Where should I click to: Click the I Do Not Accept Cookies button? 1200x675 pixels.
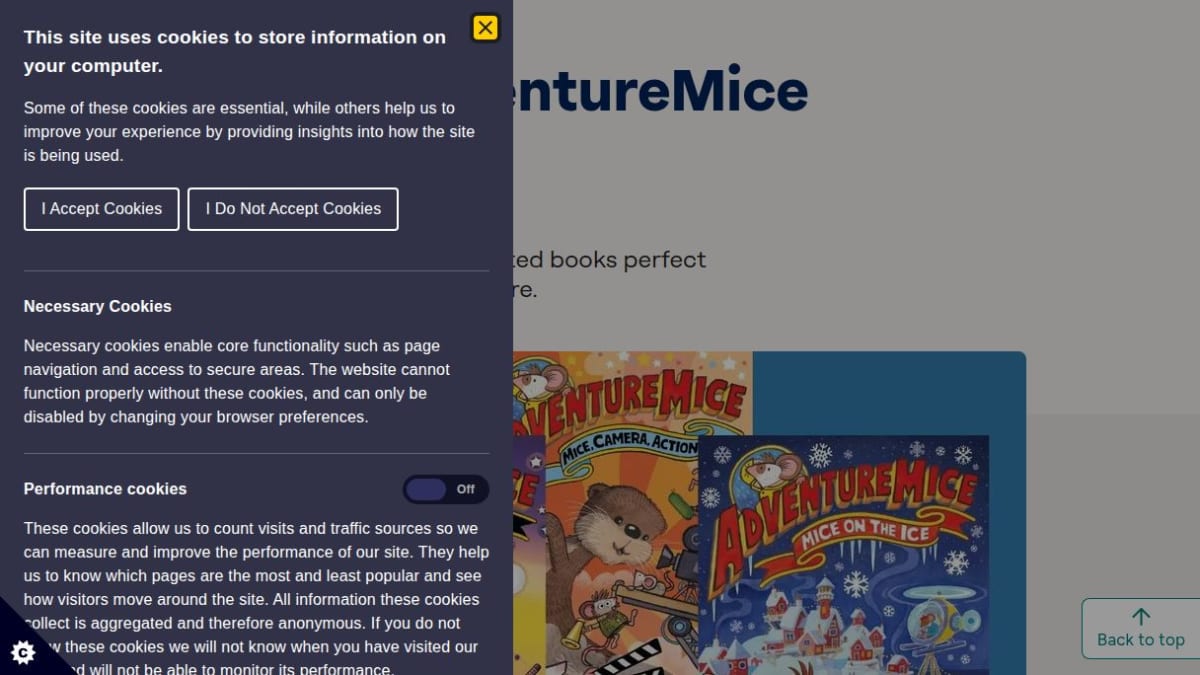pos(293,209)
